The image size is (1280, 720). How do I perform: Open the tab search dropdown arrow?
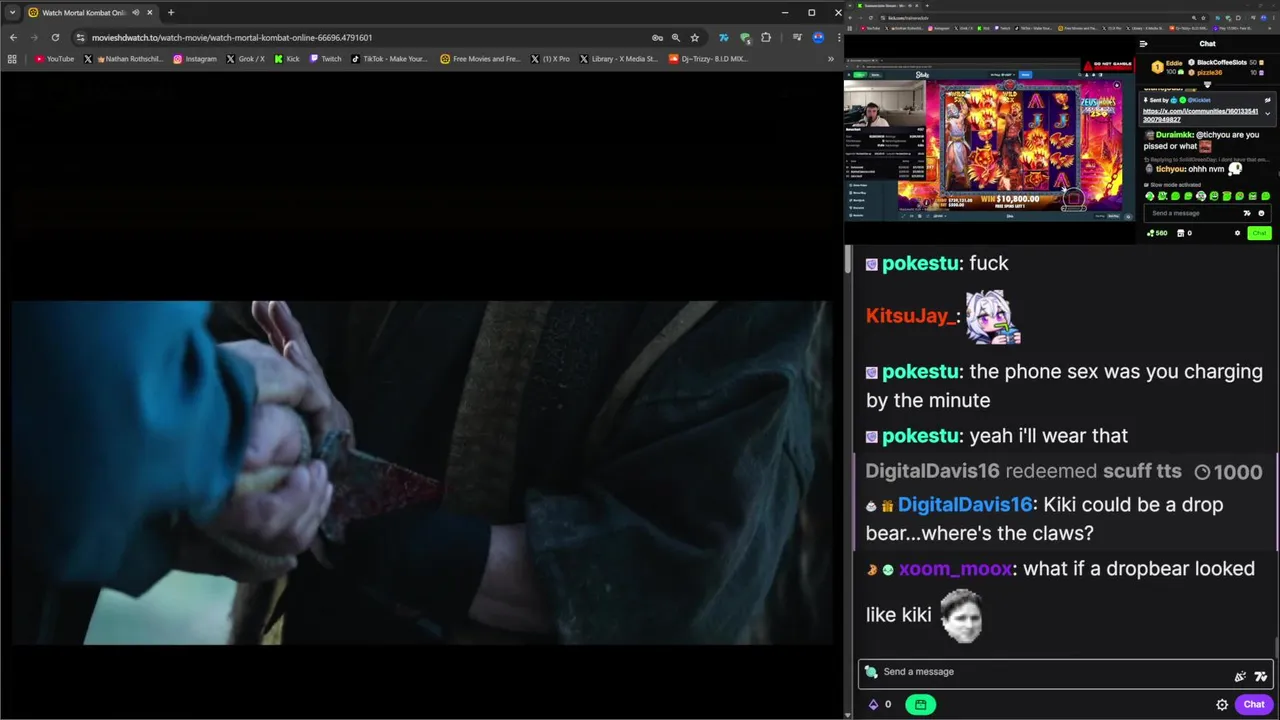pos(12,13)
